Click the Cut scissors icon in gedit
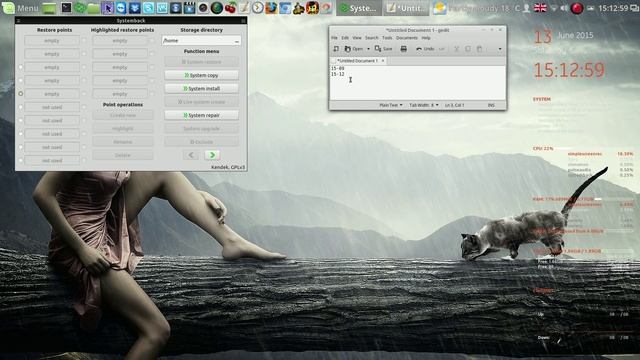Screen dimensions: 640x360 456,49
